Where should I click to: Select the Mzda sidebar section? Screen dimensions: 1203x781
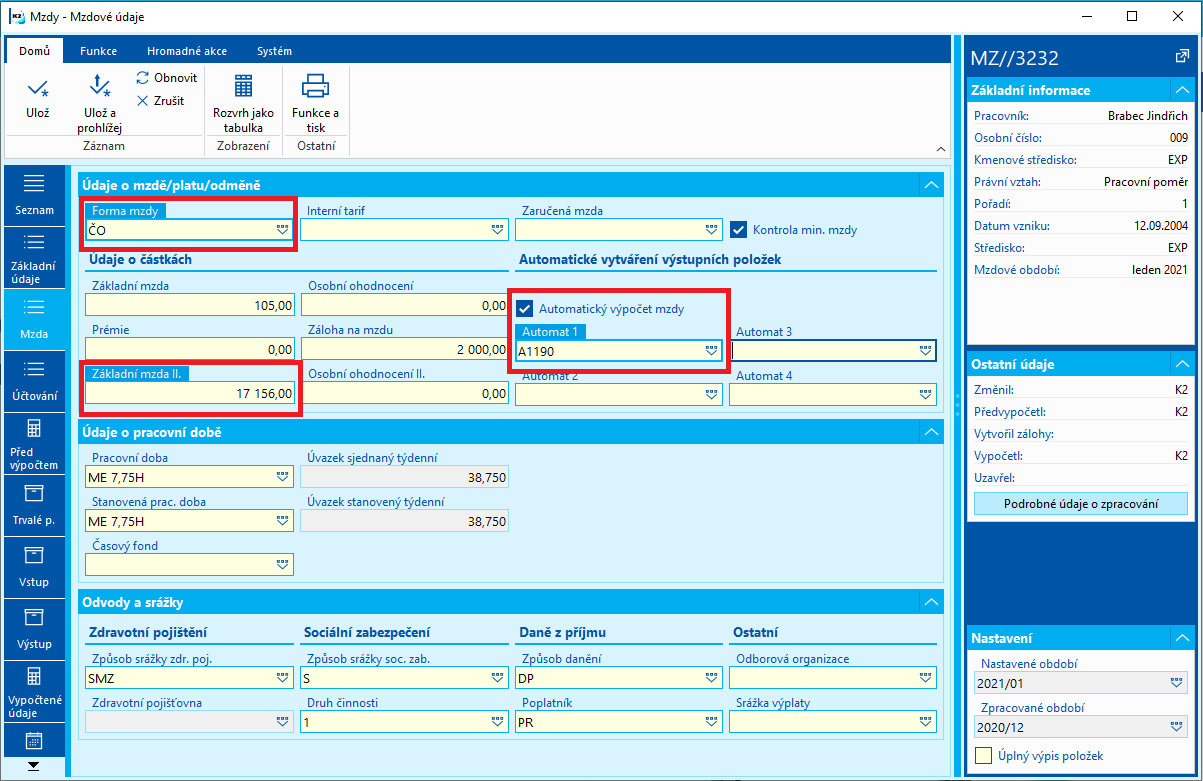point(34,319)
